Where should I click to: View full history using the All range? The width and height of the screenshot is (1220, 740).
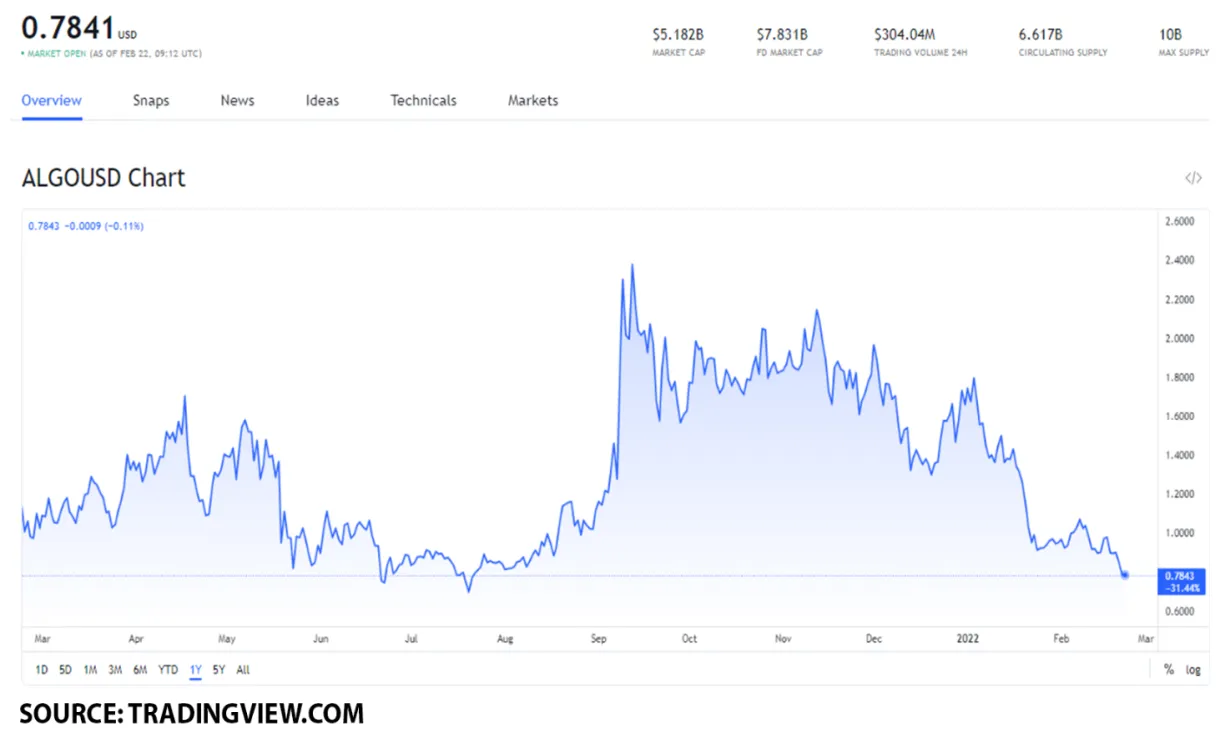point(243,670)
